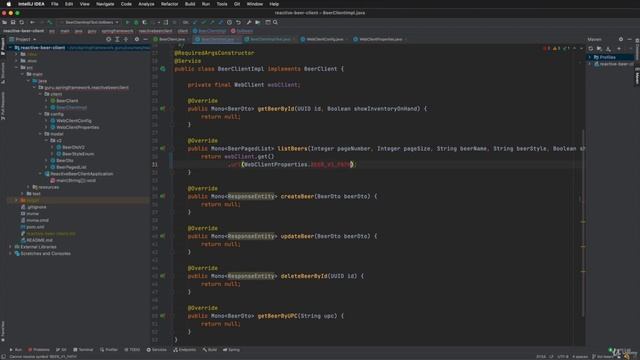Expand Scratches and Consoles node
Image resolution: width=640 pixels, height=360 pixels.
[10, 253]
